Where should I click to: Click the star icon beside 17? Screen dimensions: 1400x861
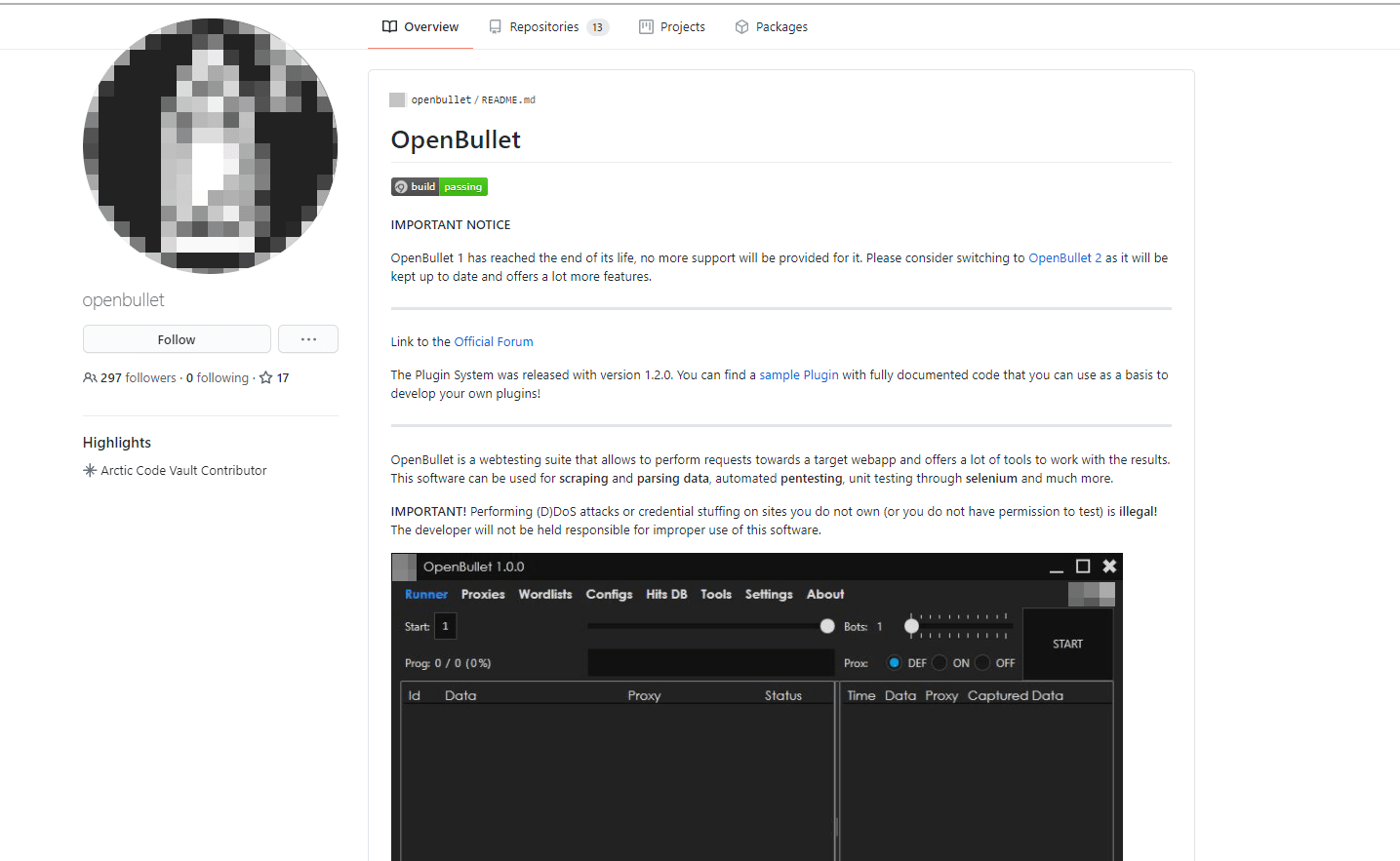[x=265, y=378]
